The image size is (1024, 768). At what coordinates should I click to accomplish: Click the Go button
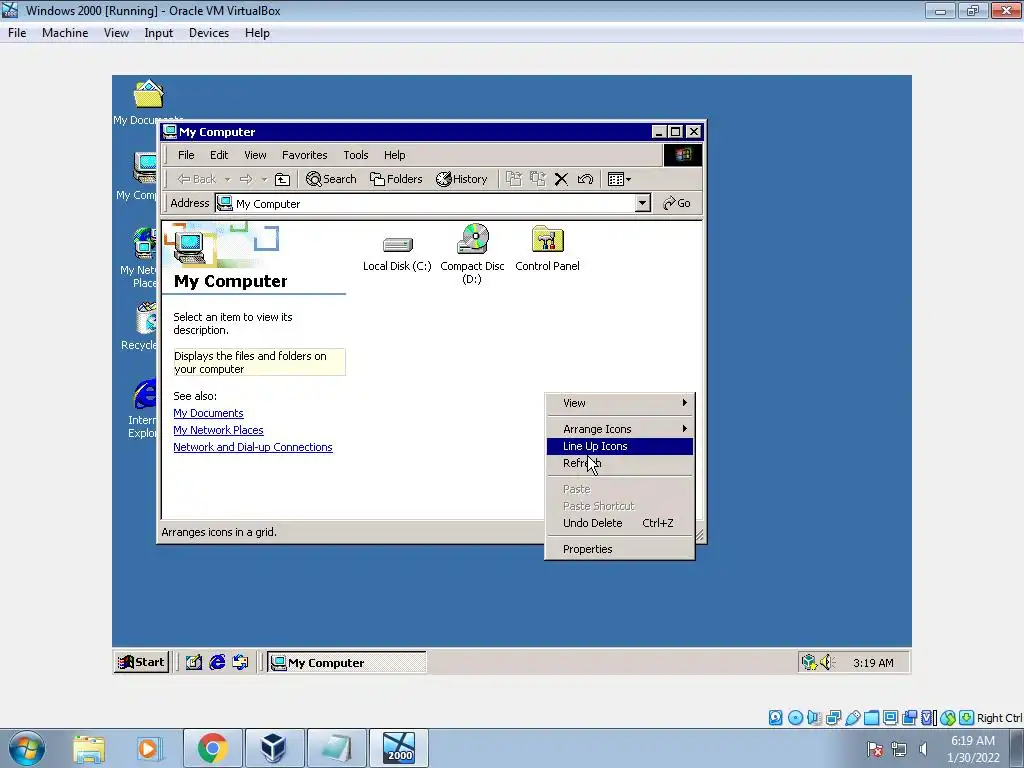pyautogui.click(x=677, y=203)
